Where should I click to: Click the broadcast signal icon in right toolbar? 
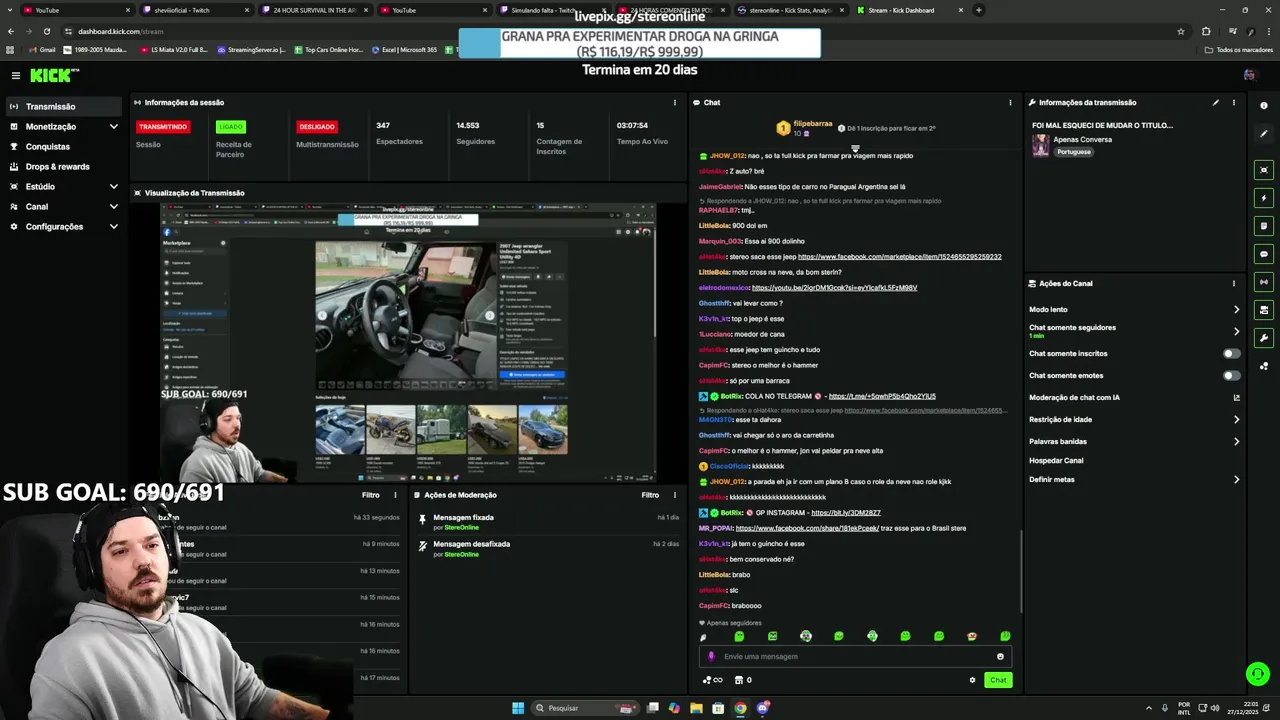(1264, 282)
